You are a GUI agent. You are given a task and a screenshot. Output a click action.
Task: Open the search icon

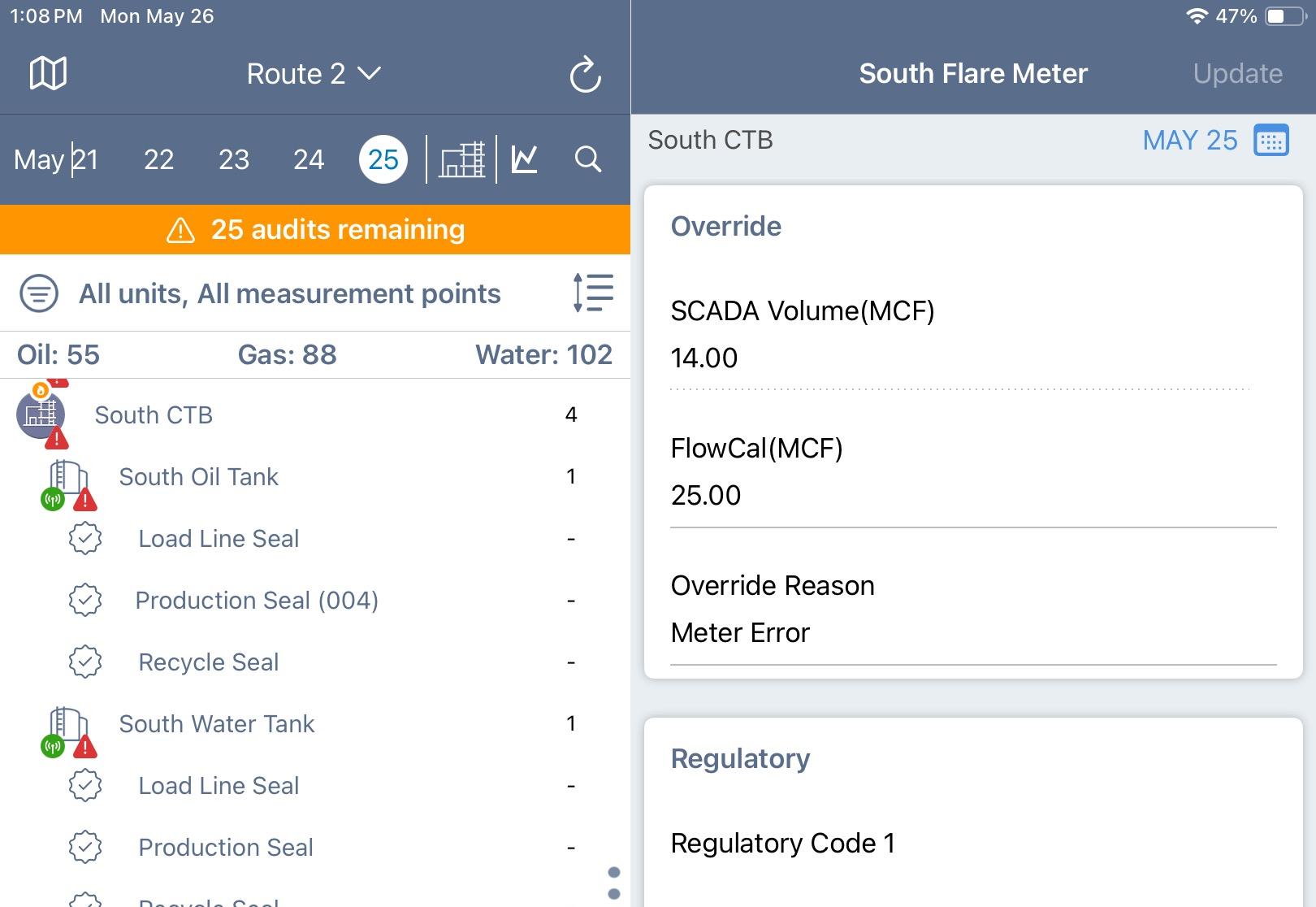click(588, 159)
